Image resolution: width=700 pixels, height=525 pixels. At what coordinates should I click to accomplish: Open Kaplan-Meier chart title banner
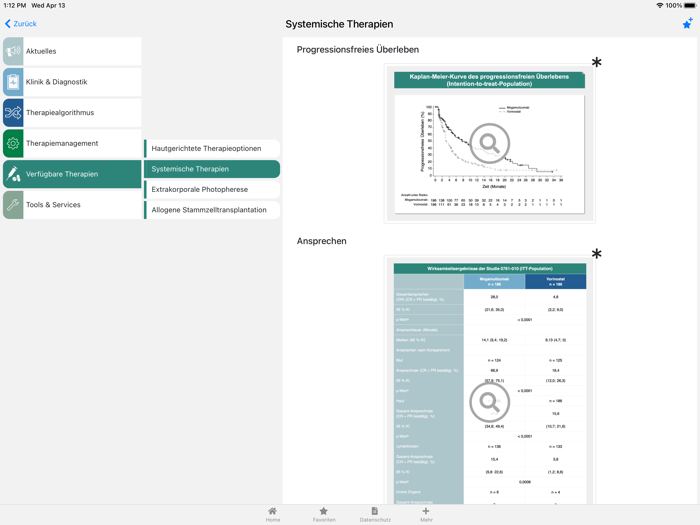click(x=489, y=80)
